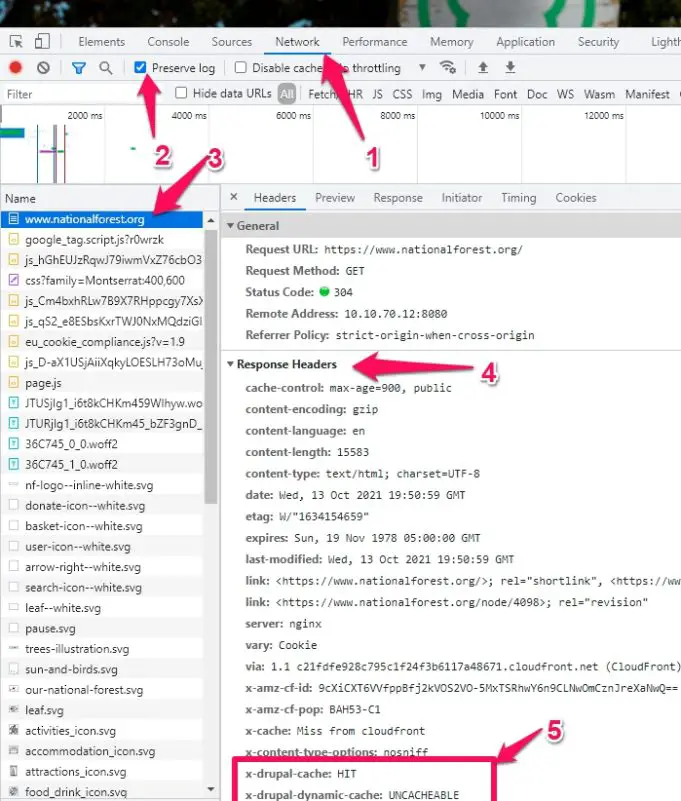Open network search with magnifier icon
The width and height of the screenshot is (681, 801).
pos(105,68)
